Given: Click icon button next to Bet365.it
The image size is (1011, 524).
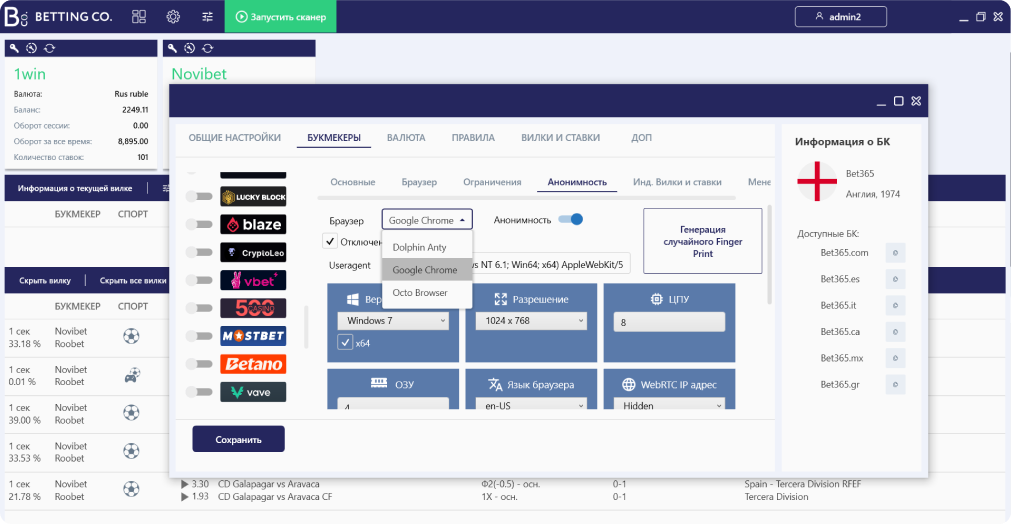Looking at the screenshot, I should [895, 305].
